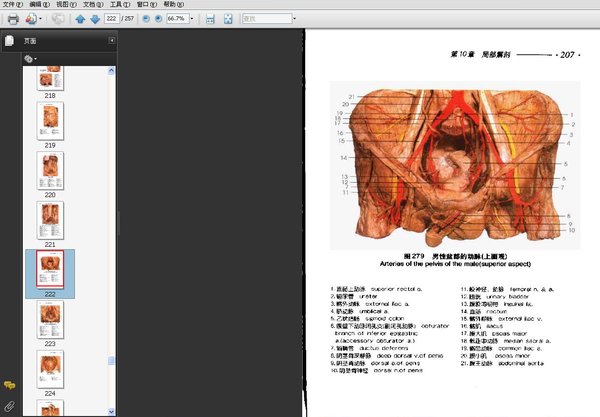600x417 pixels.
Task: Click legend entry 'sigmoid colon'
Action: (367, 318)
